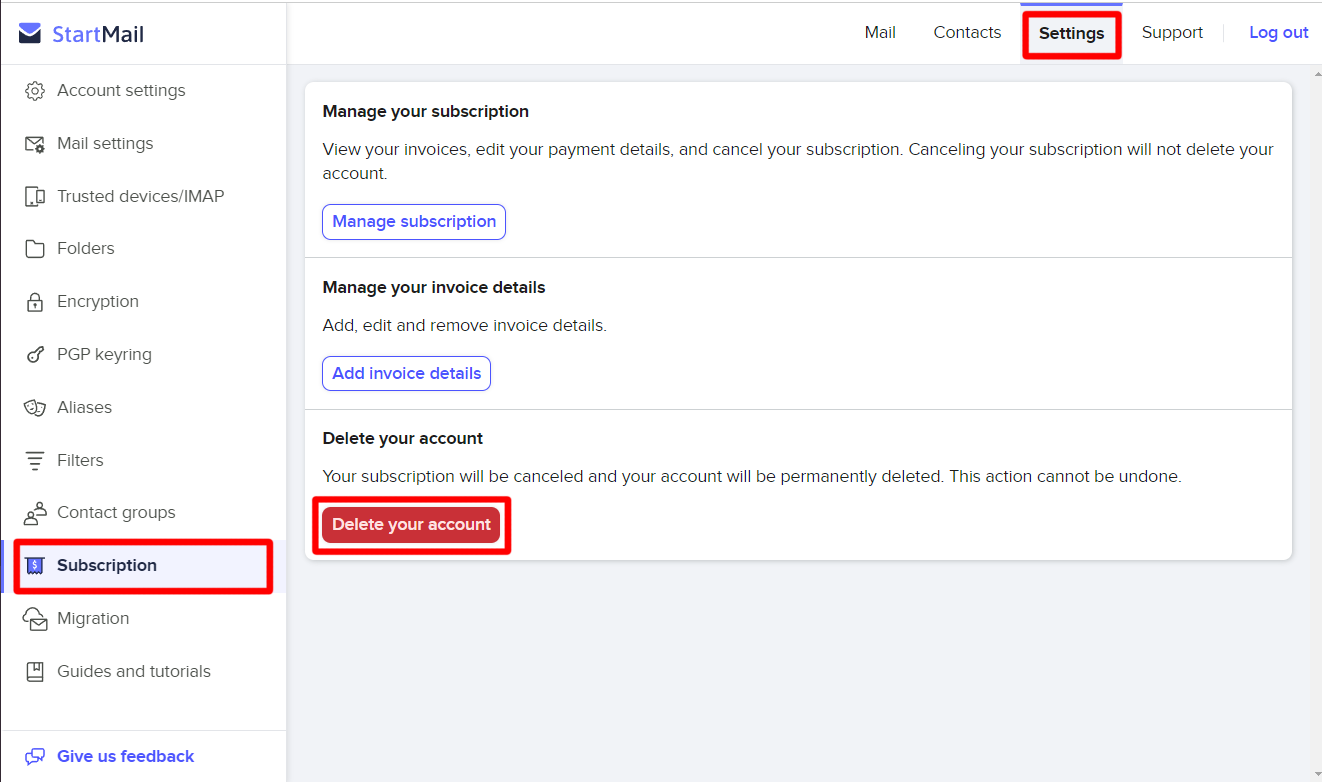1322x782 pixels.
Task: Select the Mail settings icon
Action: coord(34,143)
